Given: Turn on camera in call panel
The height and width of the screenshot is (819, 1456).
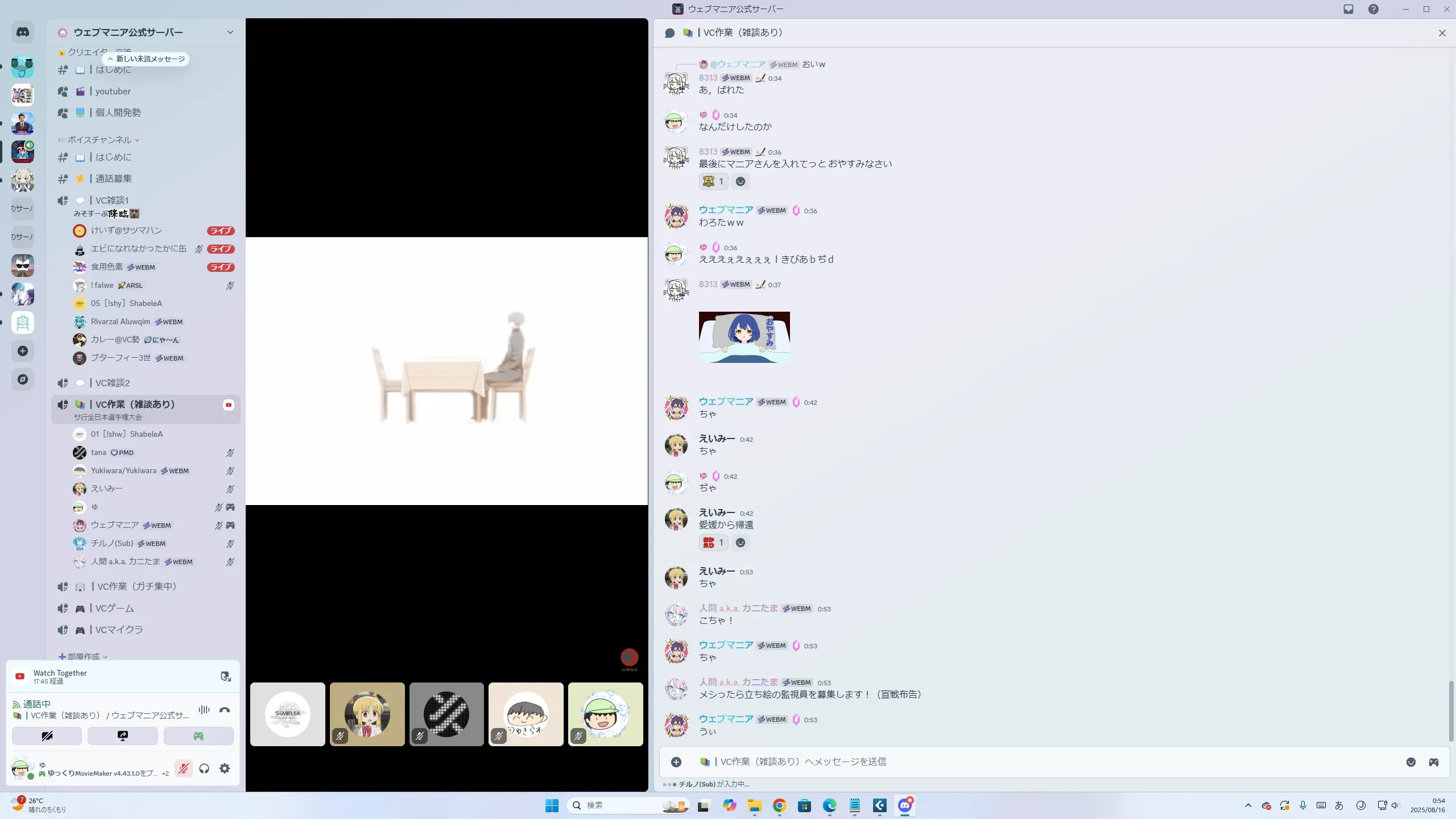Looking at the screenshot, I should click(x=47, y=736).
